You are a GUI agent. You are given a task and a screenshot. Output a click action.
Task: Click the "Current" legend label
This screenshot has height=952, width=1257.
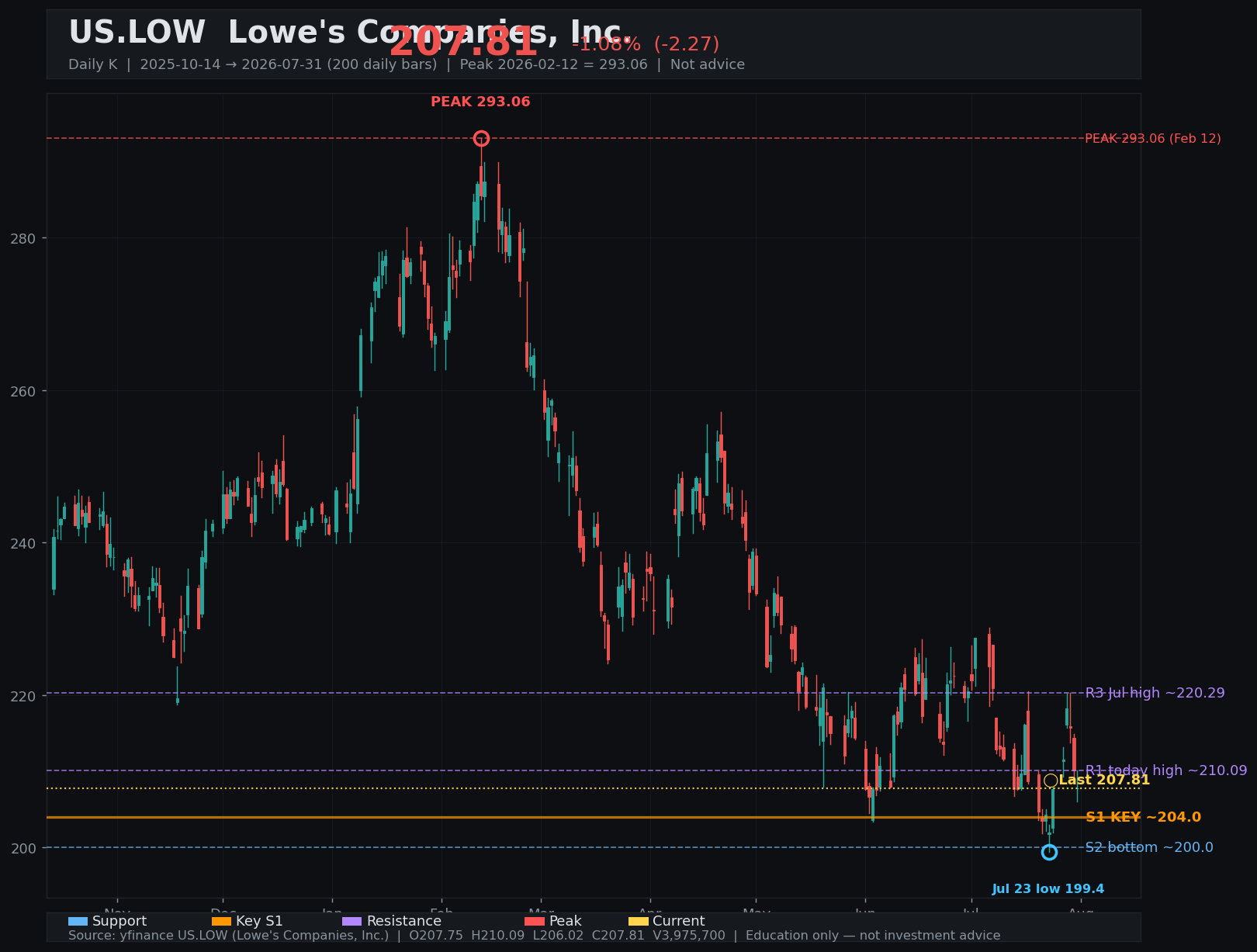click(x=679, y=922)
